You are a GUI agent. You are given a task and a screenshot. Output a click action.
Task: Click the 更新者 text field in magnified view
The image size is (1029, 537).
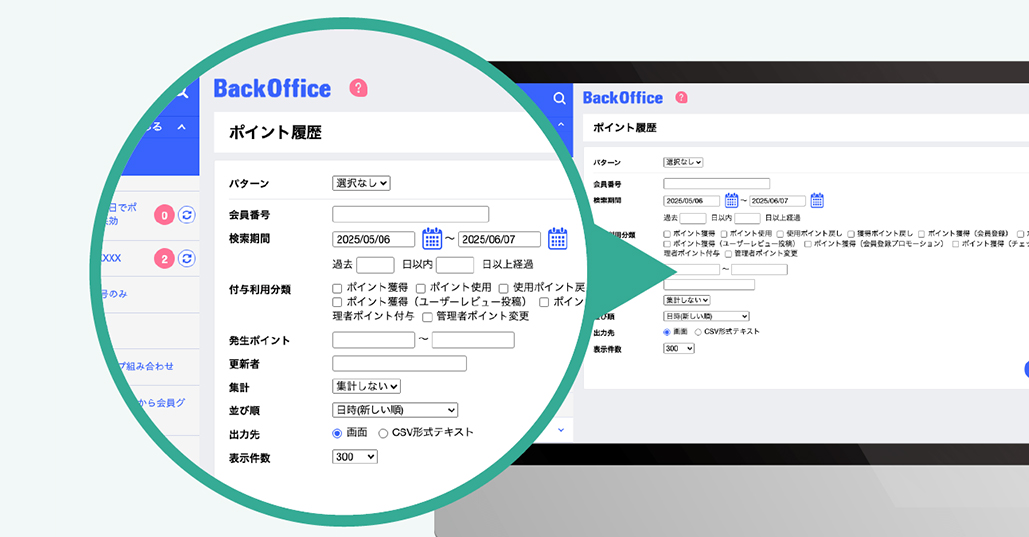(400, 363)
